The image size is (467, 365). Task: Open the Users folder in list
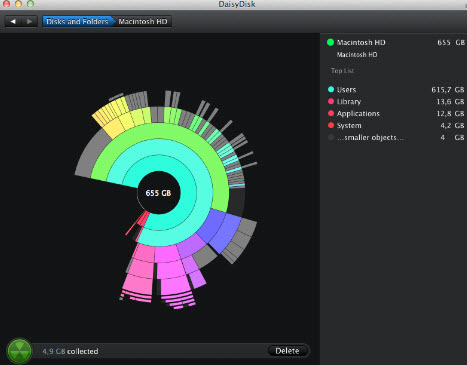346,90
